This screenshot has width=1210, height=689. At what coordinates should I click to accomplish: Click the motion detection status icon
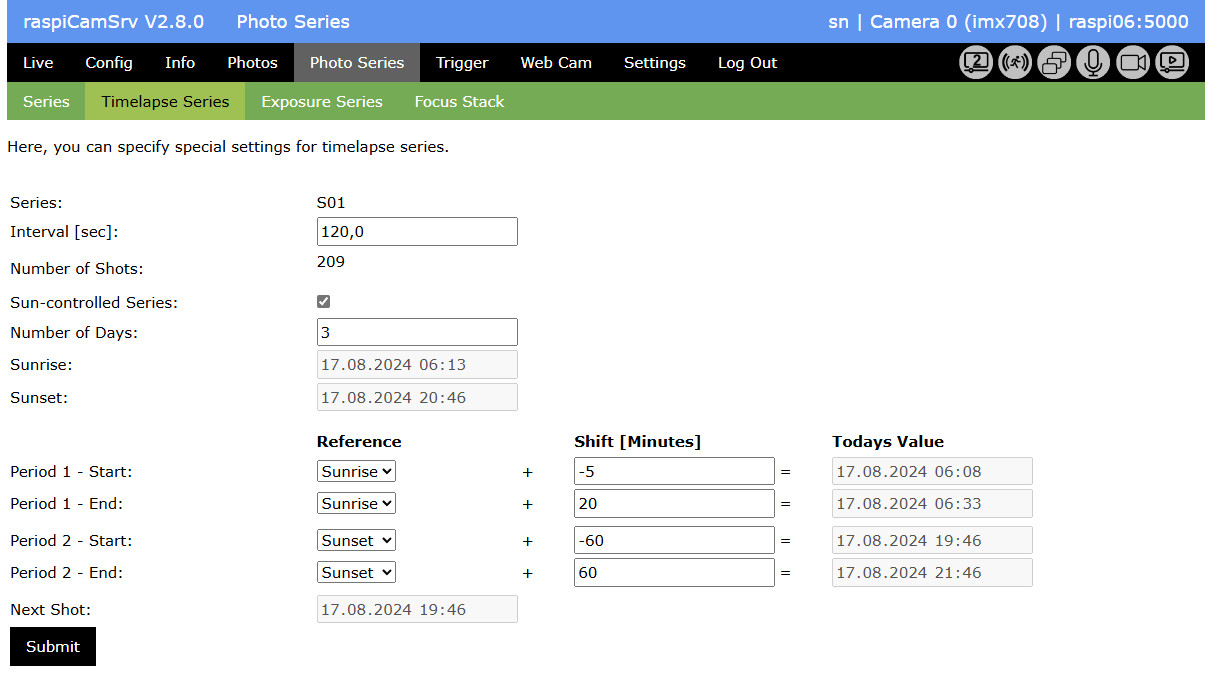(1015, 63)
